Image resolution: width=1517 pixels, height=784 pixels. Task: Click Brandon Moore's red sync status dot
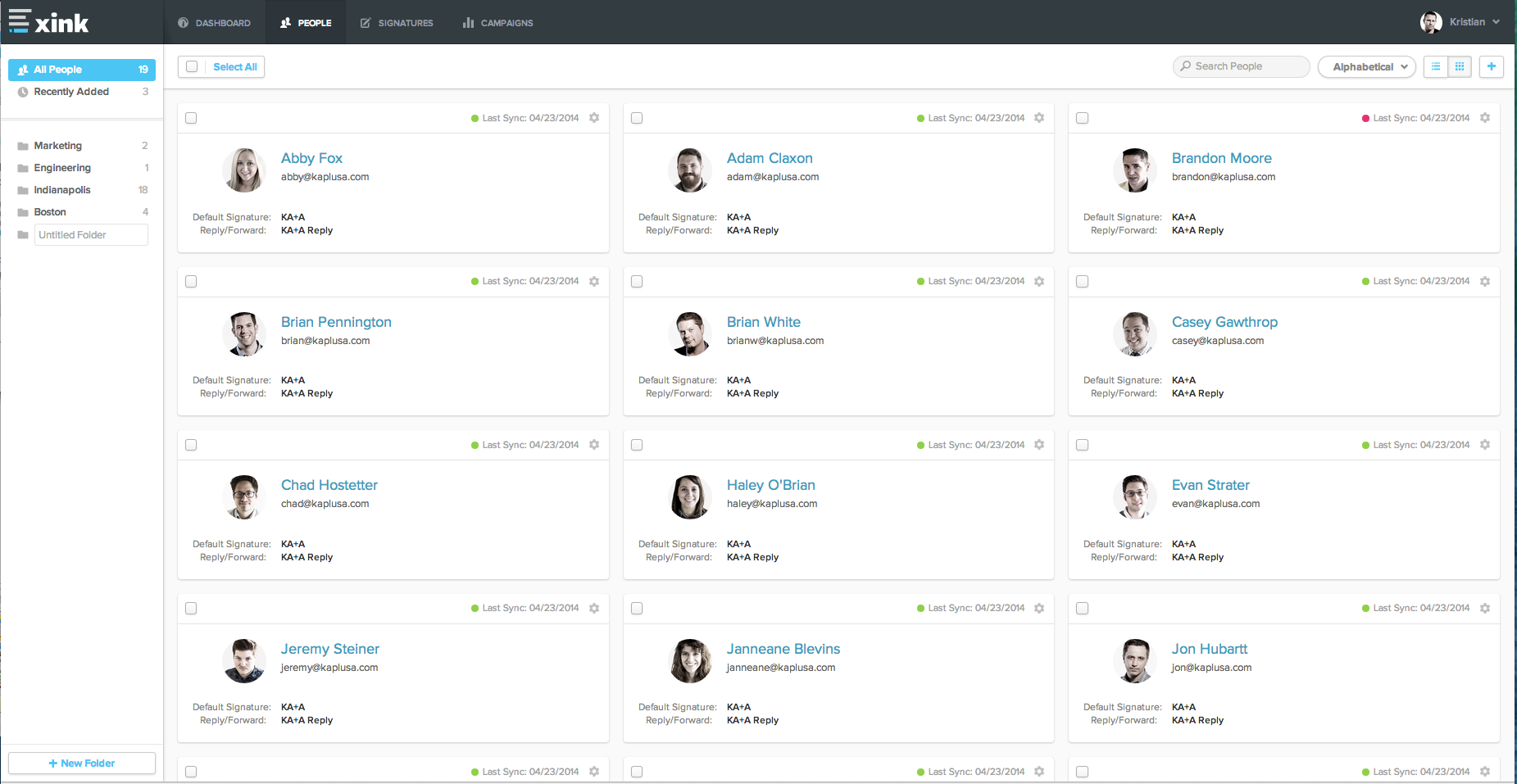[x=1365, y=119]
